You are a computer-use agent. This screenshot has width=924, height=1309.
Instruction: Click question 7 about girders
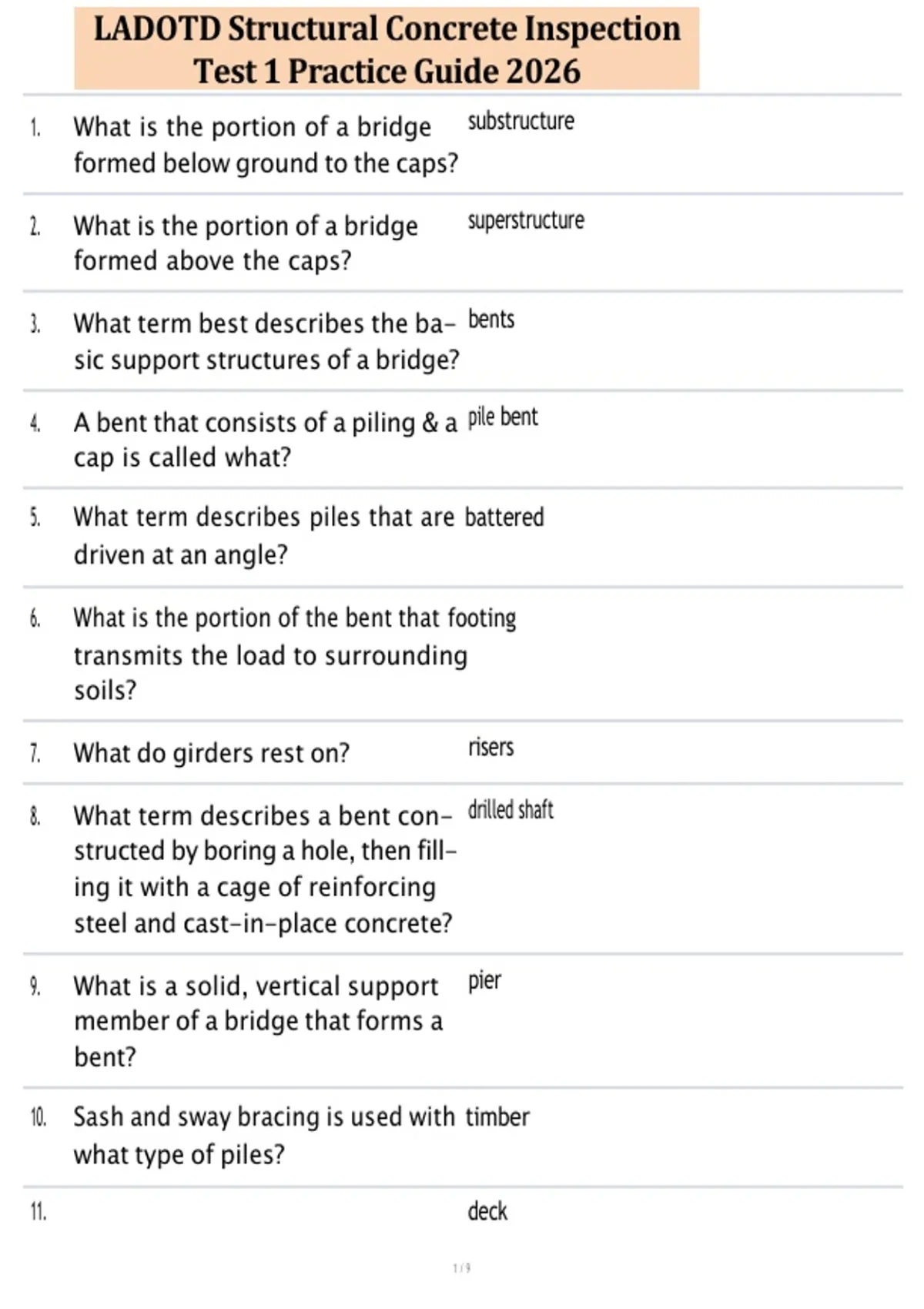(211, 752)
